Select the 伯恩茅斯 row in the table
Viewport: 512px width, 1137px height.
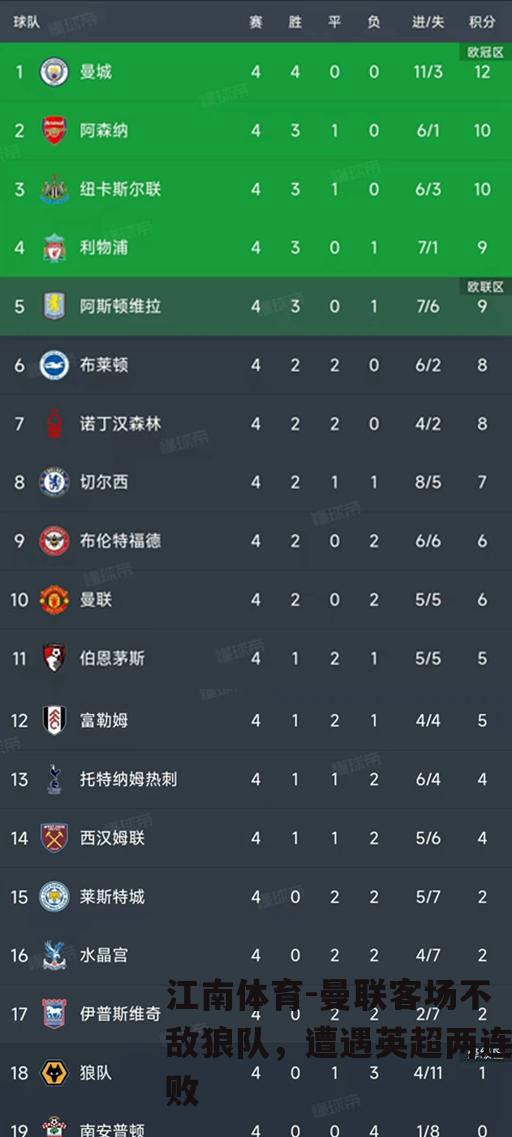click(x=256, y=658)
